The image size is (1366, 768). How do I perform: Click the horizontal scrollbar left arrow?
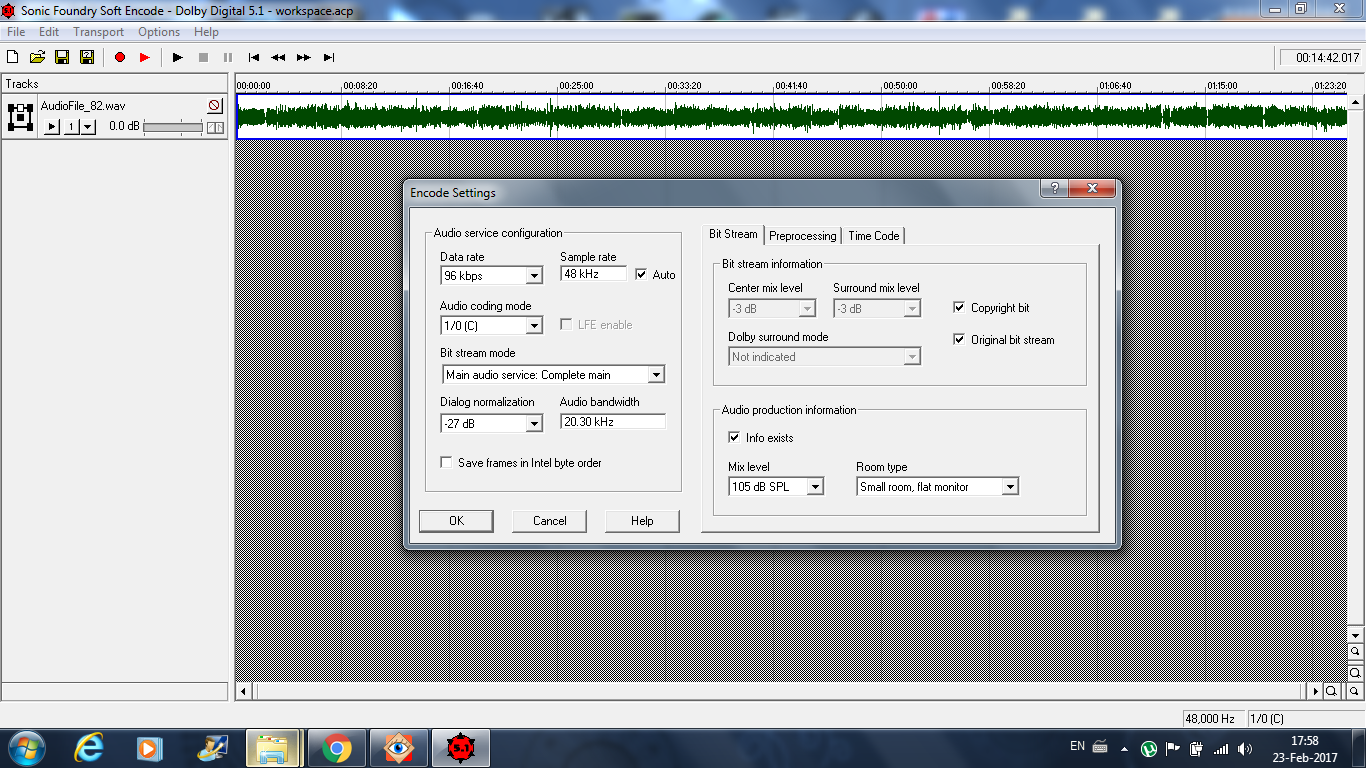[243, 691]
